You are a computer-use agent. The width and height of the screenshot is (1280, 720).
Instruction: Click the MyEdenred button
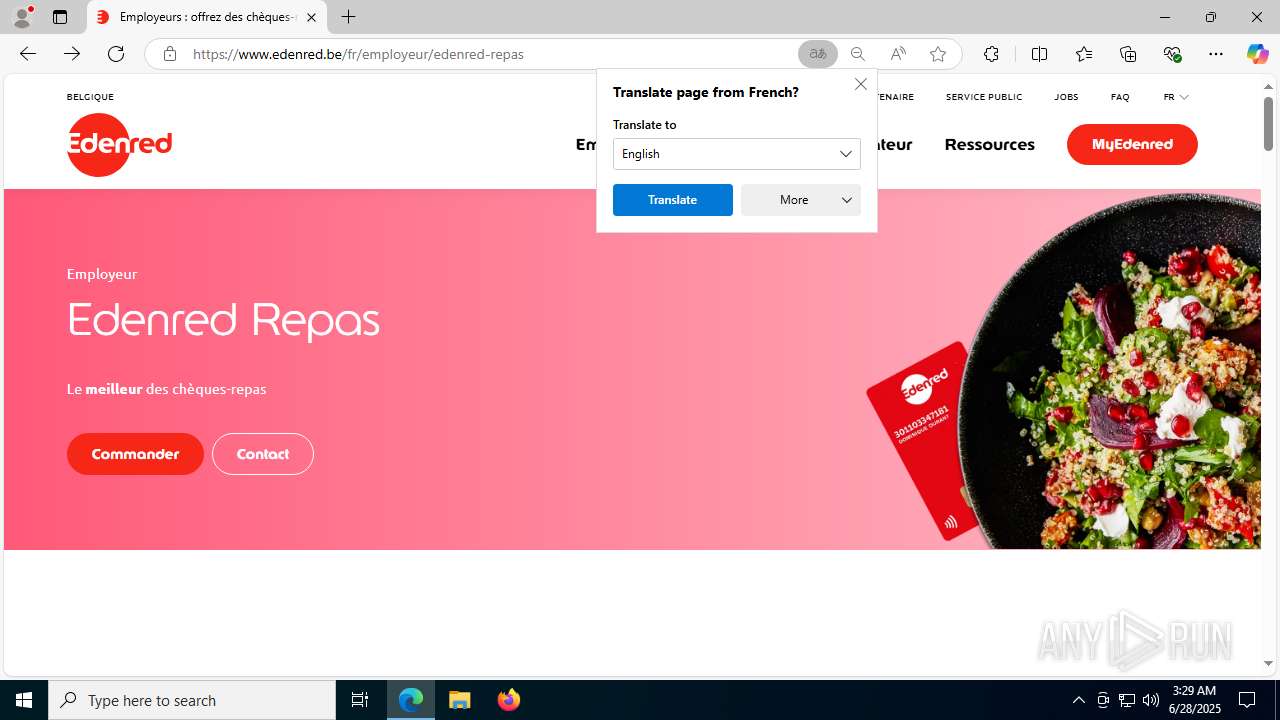pos(1132,144)
